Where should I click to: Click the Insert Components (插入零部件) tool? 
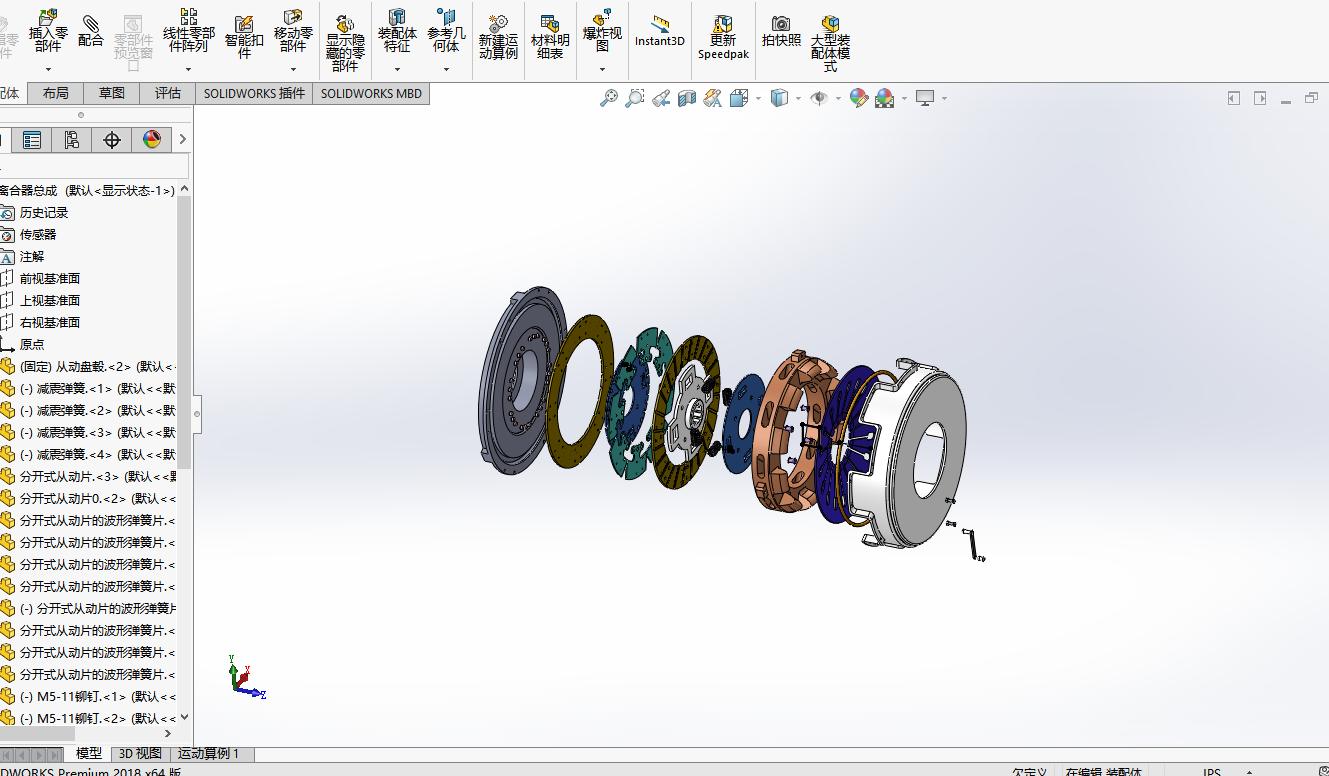tap(48, 31)
